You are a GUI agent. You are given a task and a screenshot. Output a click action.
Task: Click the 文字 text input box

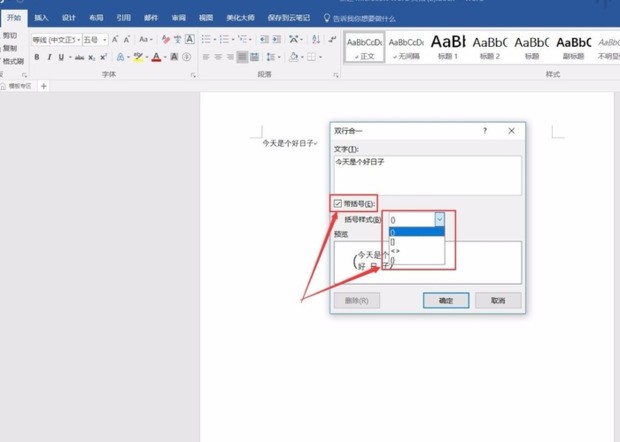[x=427, y=174]
